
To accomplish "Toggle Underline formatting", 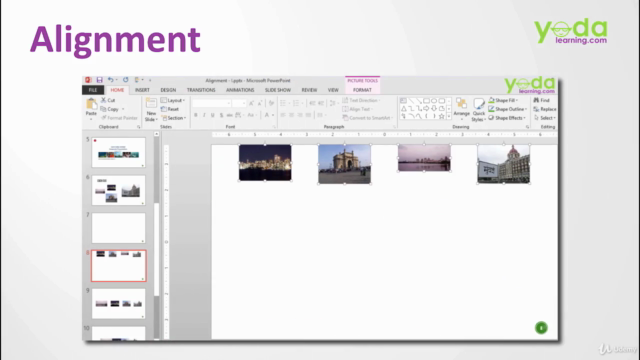I will click(213, 115).
